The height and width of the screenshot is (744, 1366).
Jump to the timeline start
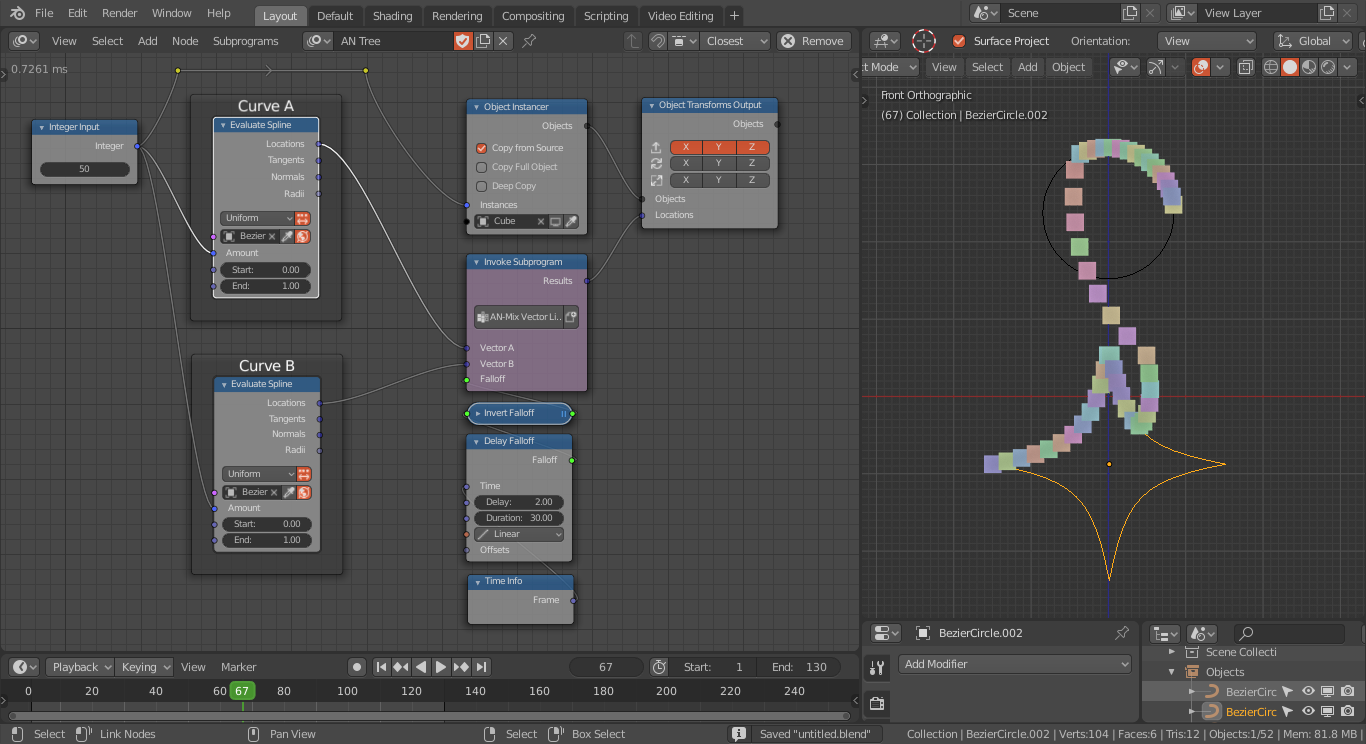pos(381,667)
